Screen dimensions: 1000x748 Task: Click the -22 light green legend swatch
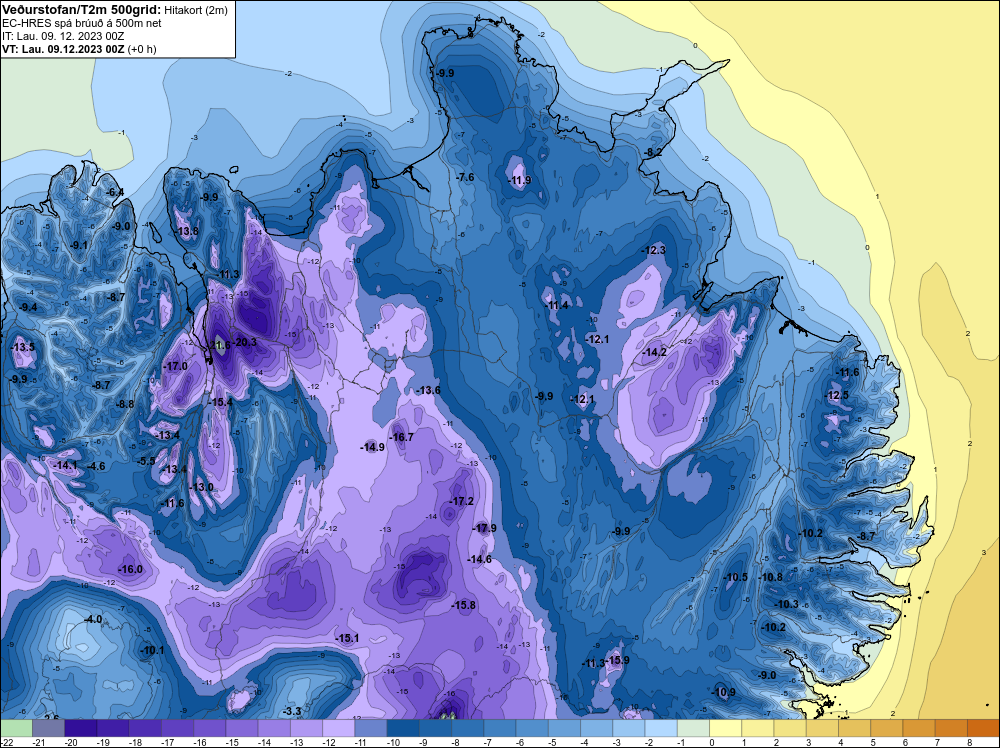coord(17,728)
